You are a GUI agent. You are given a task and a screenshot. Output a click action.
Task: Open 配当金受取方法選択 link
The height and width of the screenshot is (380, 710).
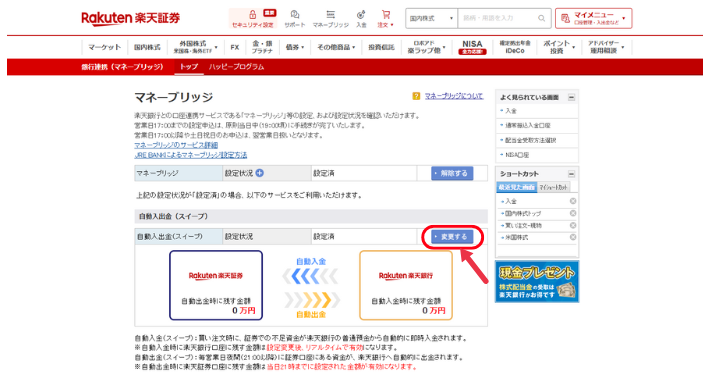click(x=531, y=140)
